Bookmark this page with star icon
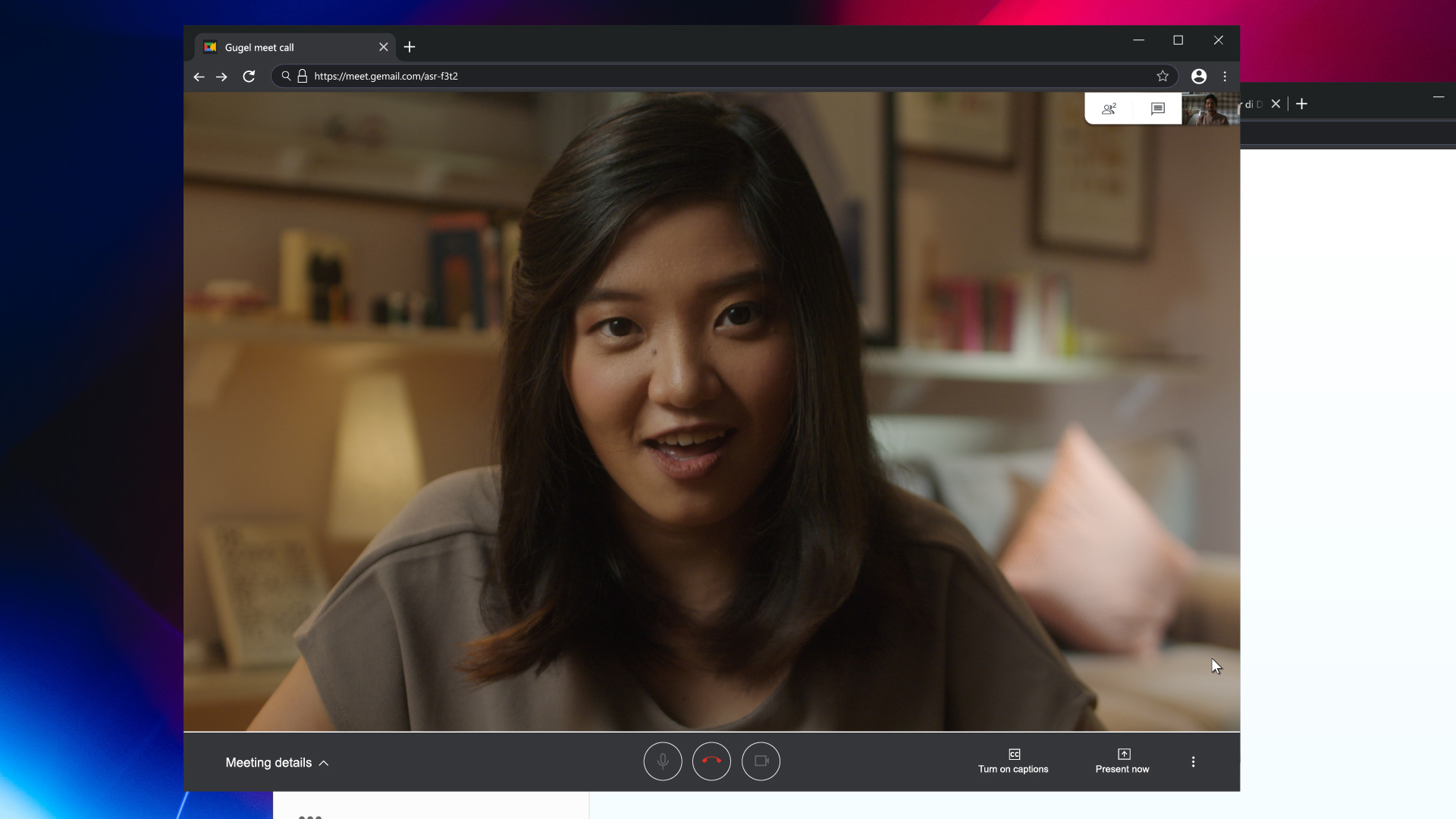 [x=1163, y=76]
